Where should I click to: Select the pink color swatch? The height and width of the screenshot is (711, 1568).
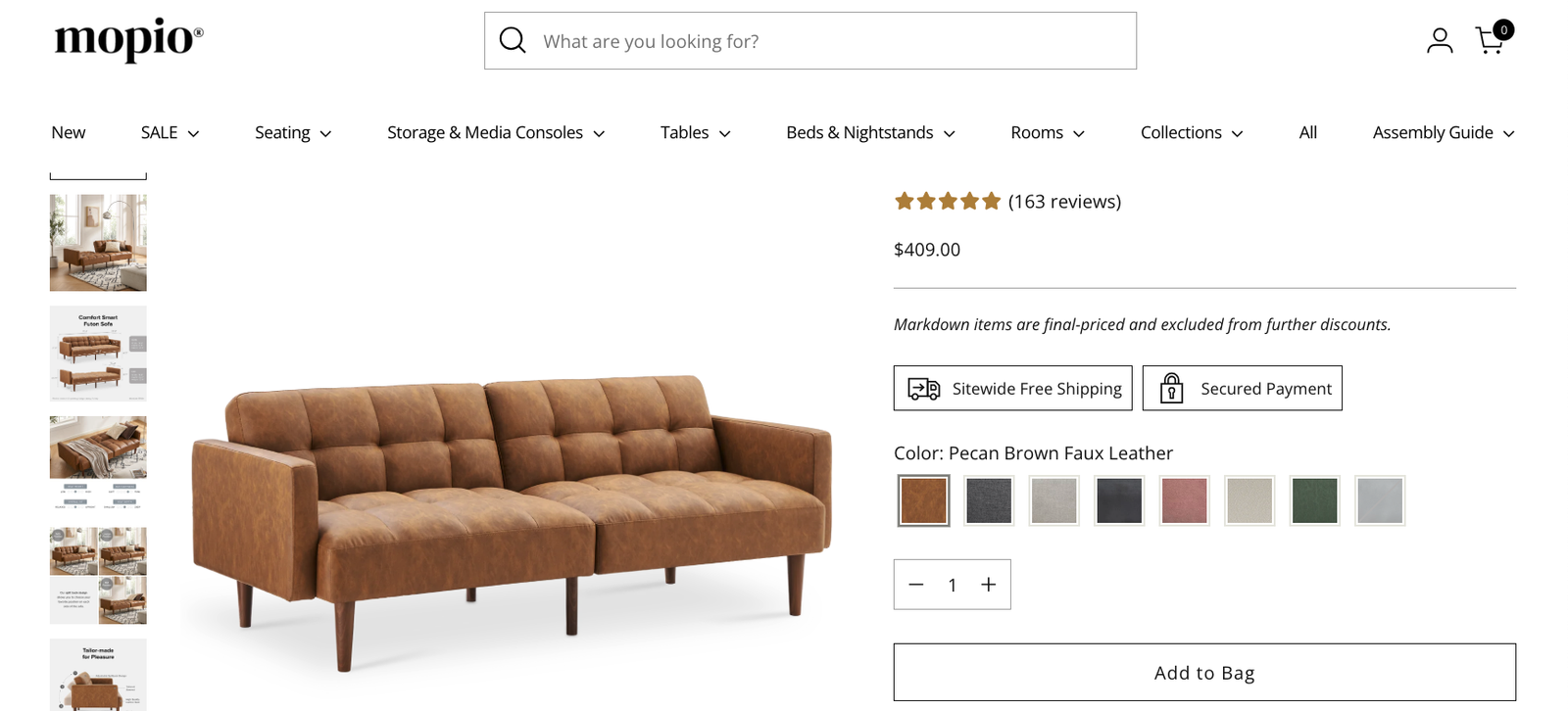[x=1184, y=500]
